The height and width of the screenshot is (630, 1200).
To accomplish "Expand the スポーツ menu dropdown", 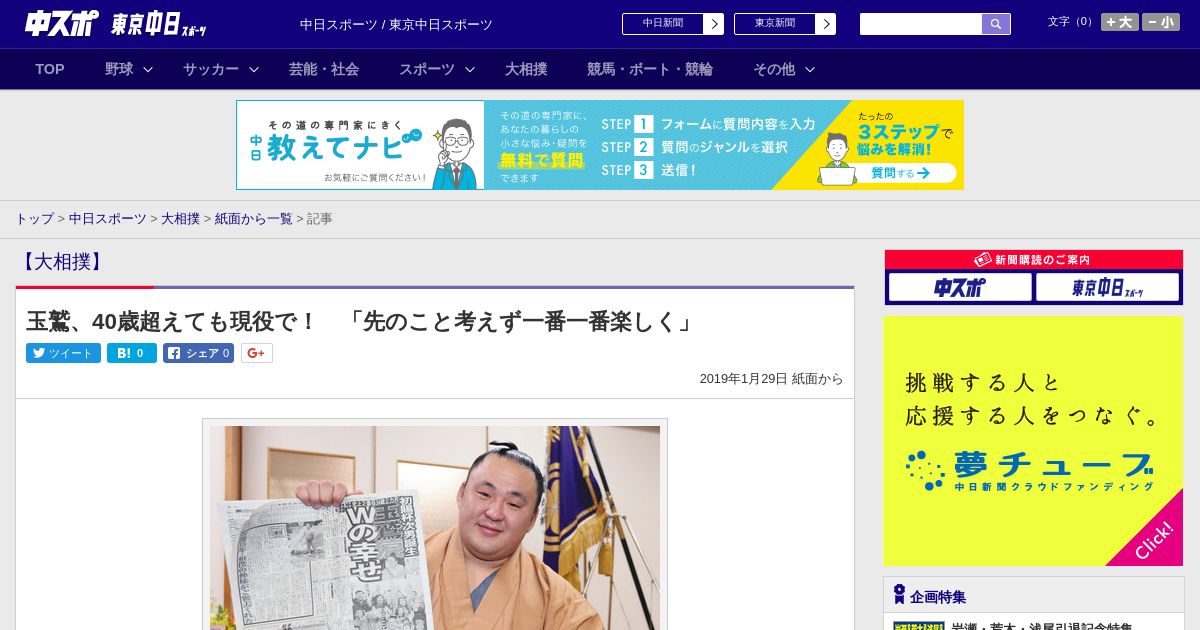I will click(437, 69).
